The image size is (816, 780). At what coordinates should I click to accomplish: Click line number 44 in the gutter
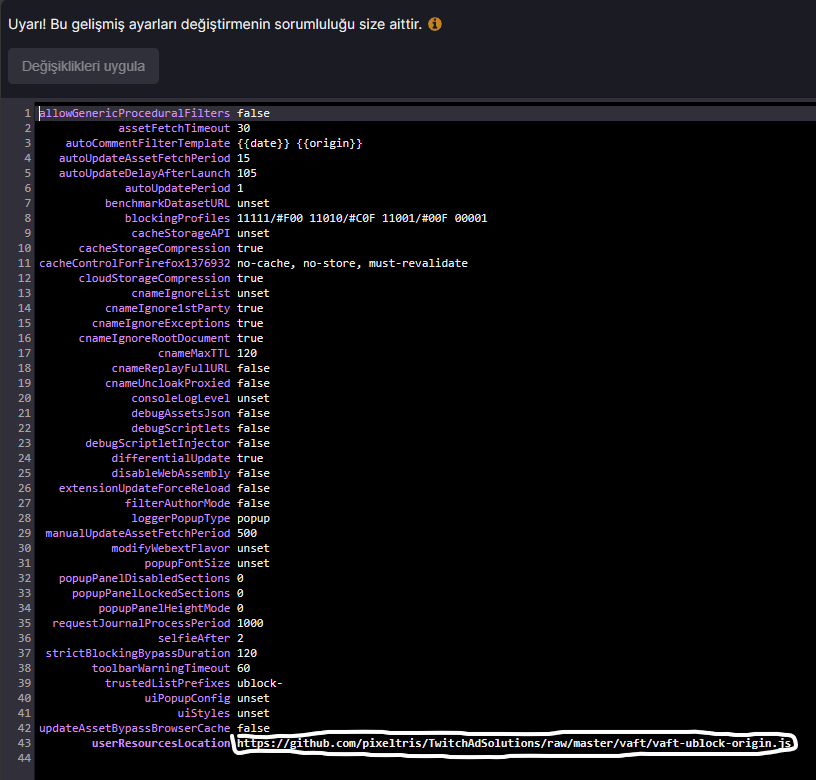24,758
